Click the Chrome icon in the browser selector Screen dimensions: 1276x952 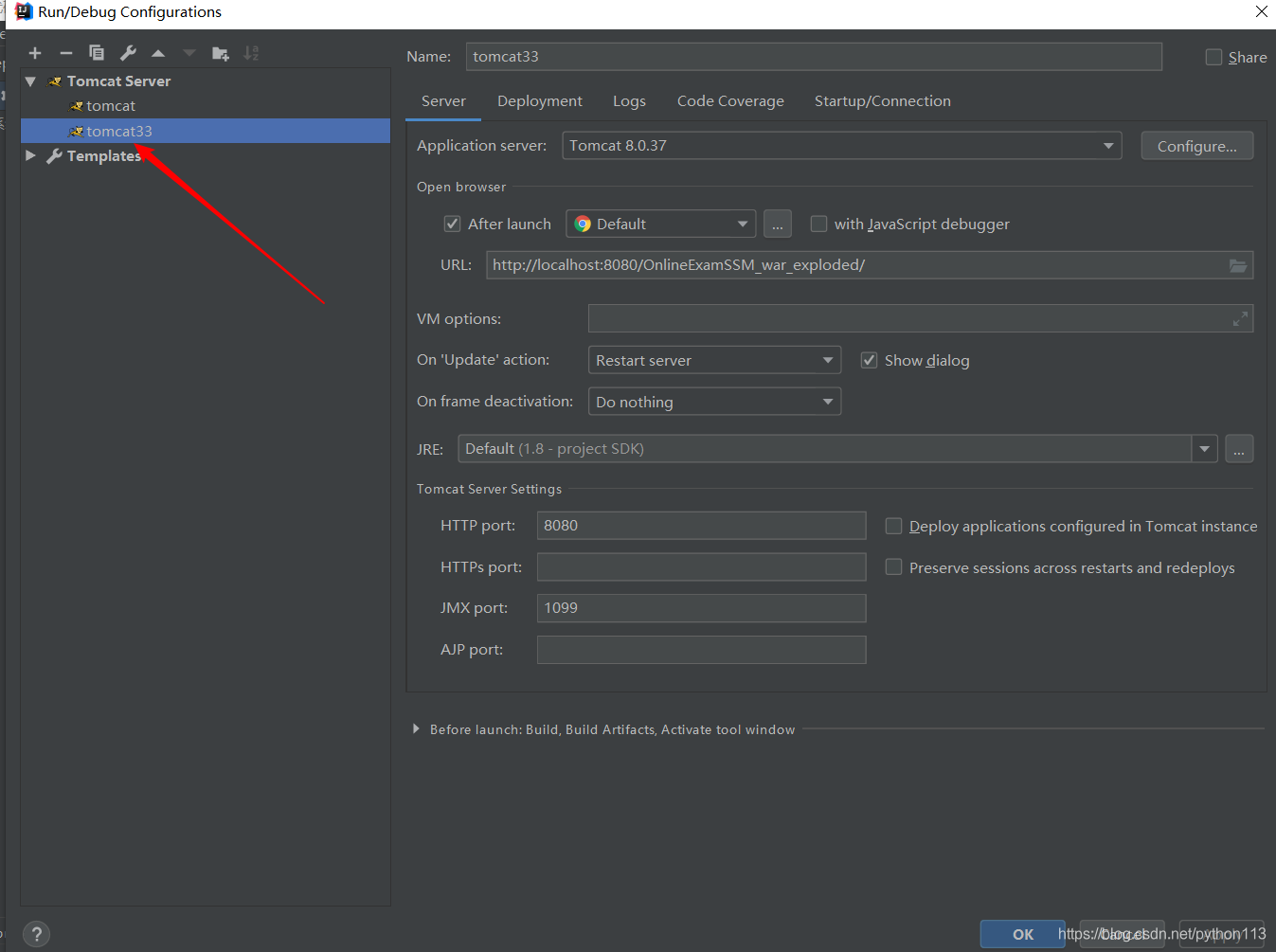pyautogui.click(x=583, y=225)
